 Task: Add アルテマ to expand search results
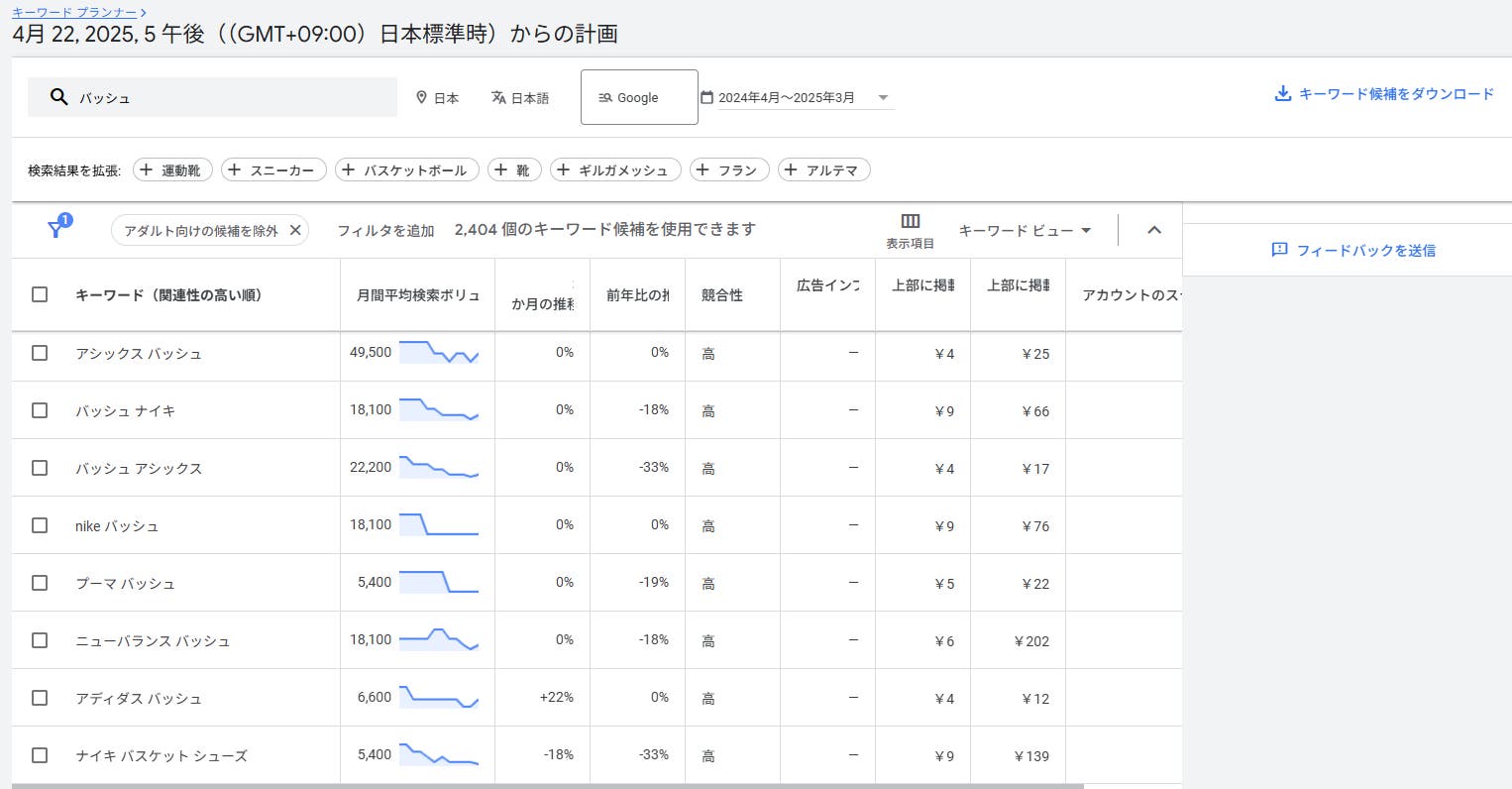click(824, 169)
